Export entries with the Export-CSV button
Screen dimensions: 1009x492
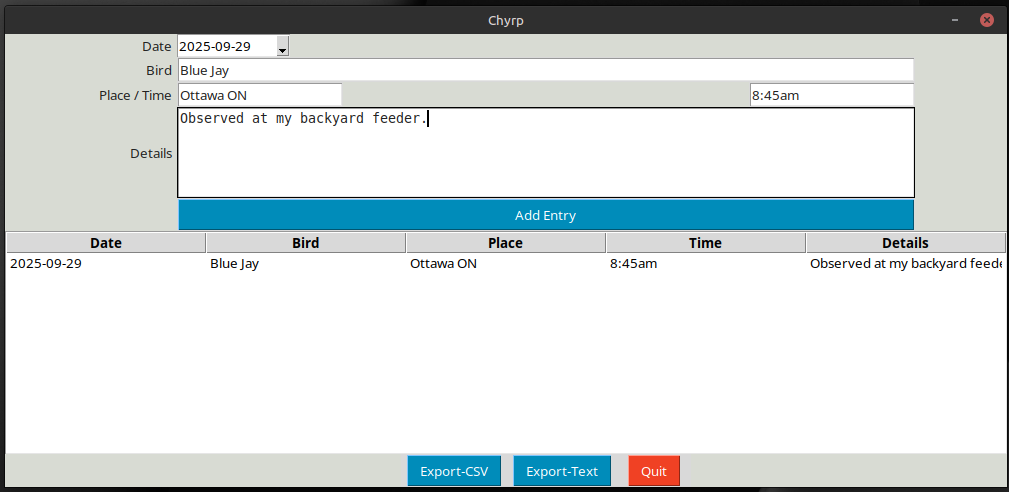[454, 471]
